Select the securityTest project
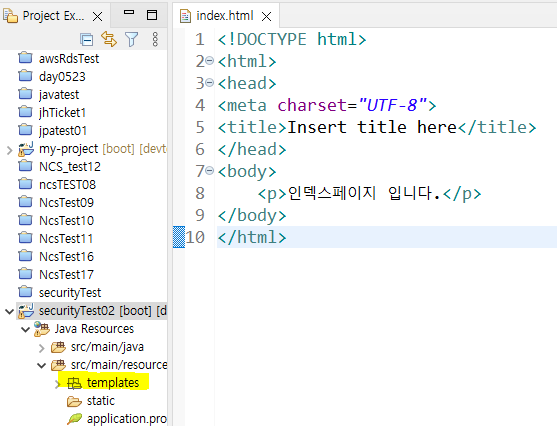Screen dimensions: 557x426 click(x=70, y=293)
